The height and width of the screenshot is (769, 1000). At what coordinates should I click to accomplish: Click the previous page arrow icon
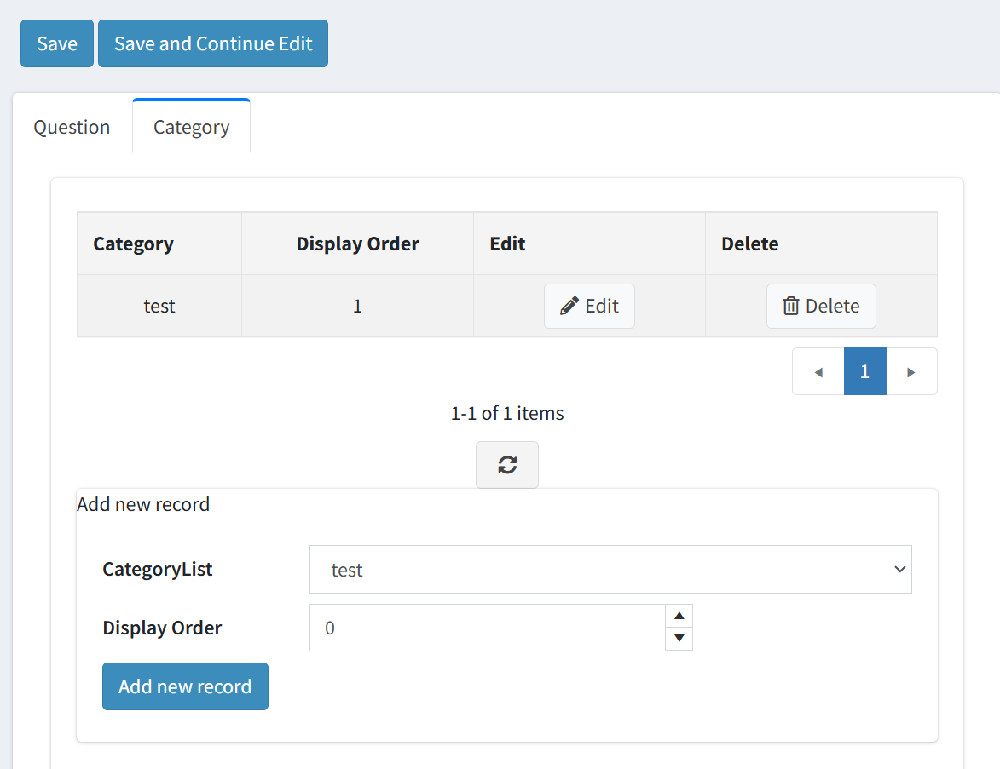[x=817, y=371]
